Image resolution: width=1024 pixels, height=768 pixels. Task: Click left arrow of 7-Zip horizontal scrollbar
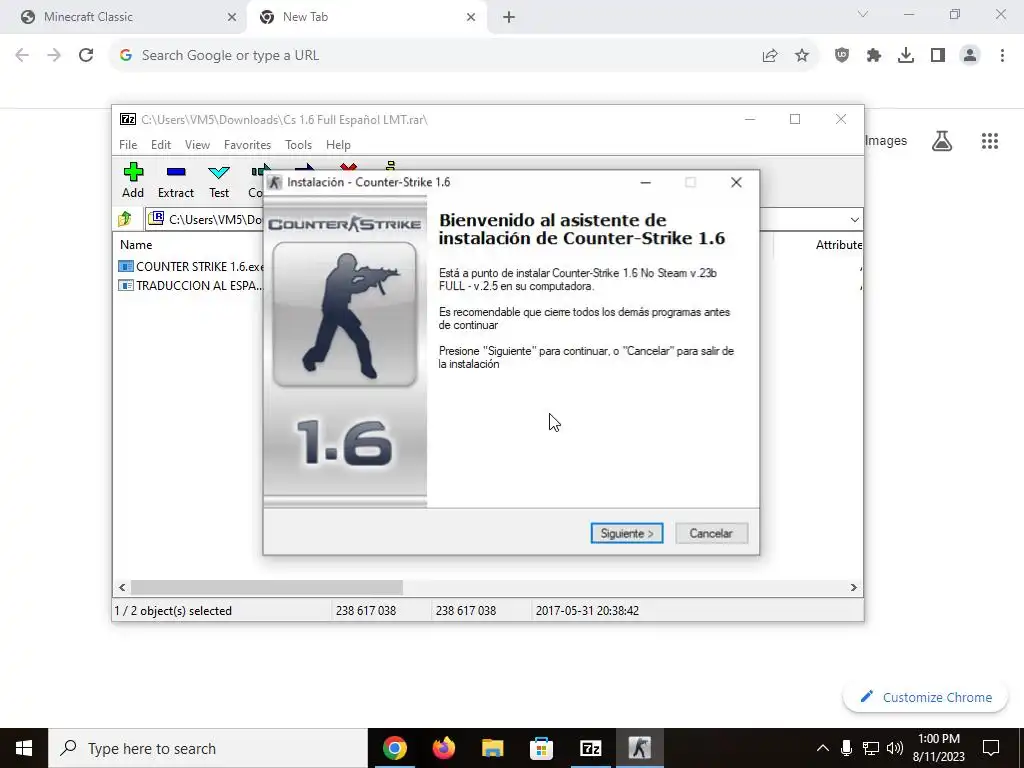pyautogui.click(x=122, y=588)
